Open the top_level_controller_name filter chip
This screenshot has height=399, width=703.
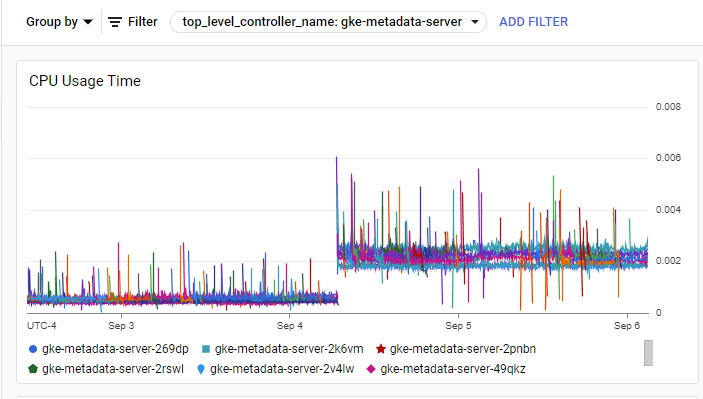click(x=328, y=22)
